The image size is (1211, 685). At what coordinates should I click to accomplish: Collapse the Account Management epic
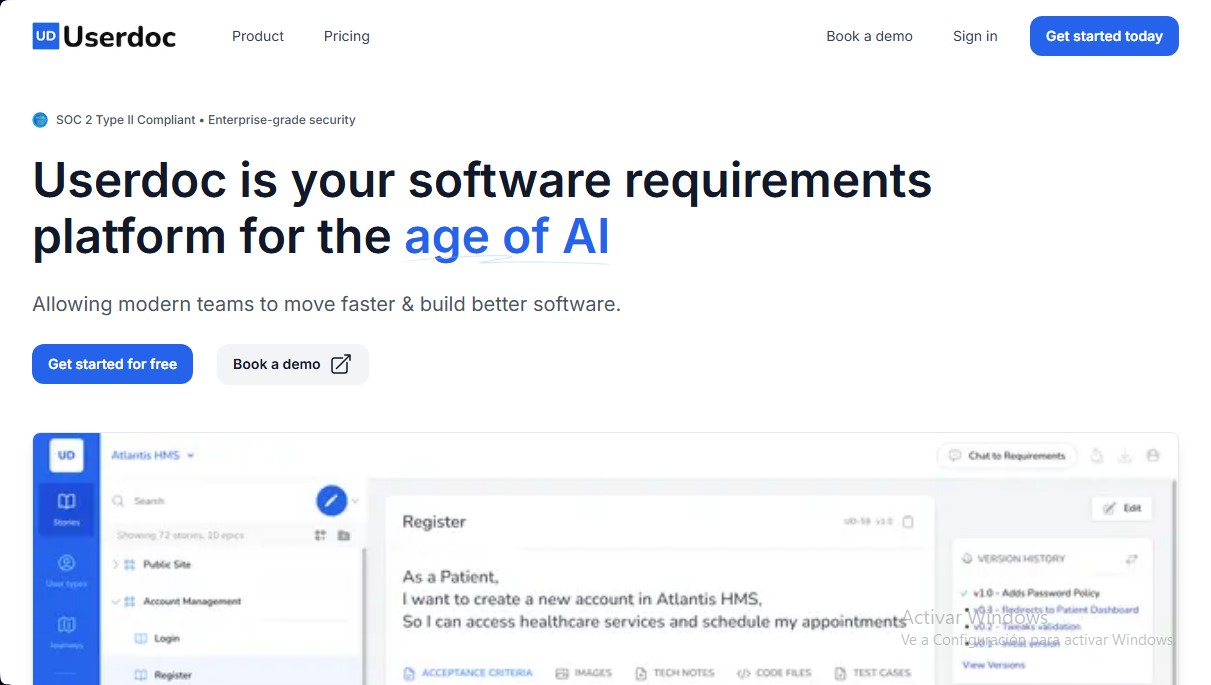[116, 602]
